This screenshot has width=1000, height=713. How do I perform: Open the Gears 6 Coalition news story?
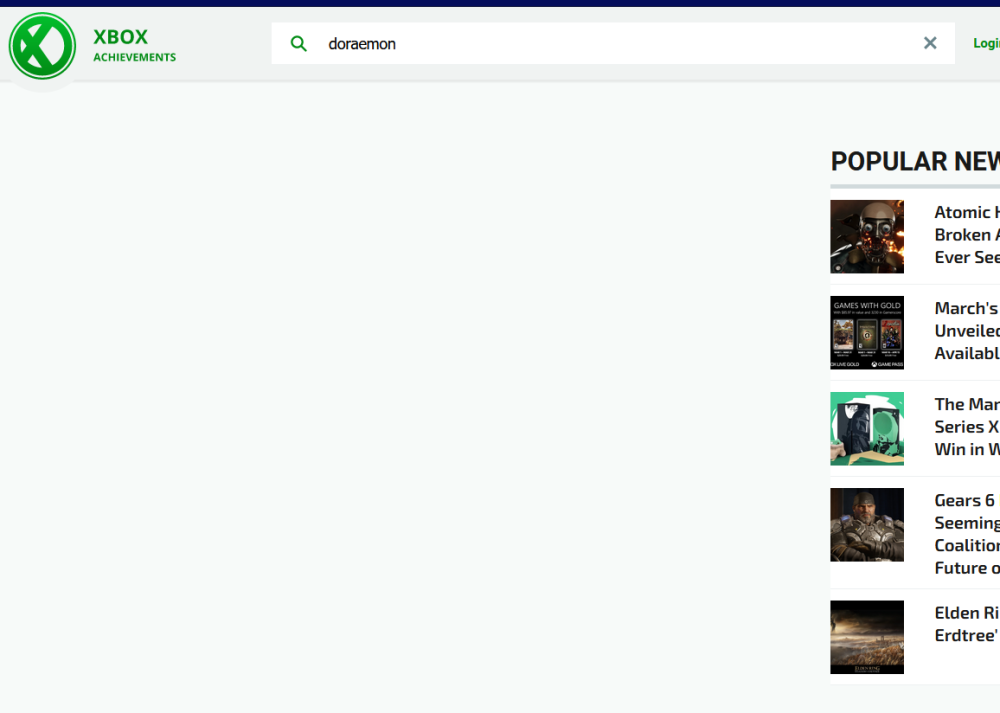pyautogui.click(x=965, y=533)
